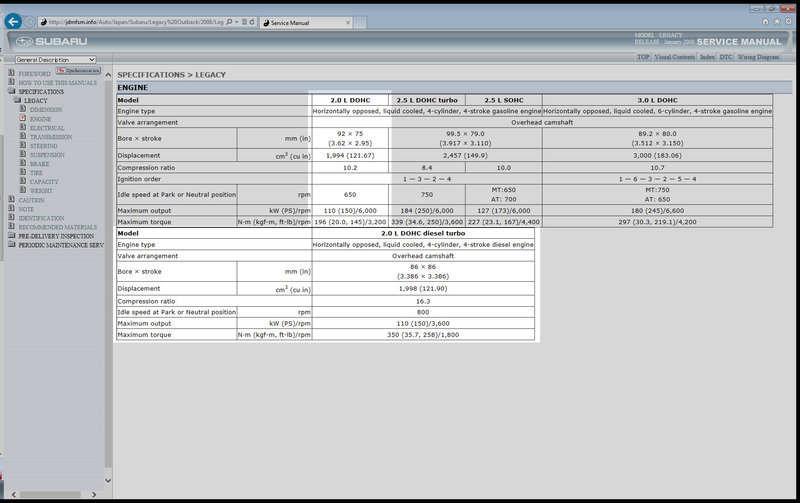
Task: Go back with the browser back arrow
Action: click(x=13, y=21)
